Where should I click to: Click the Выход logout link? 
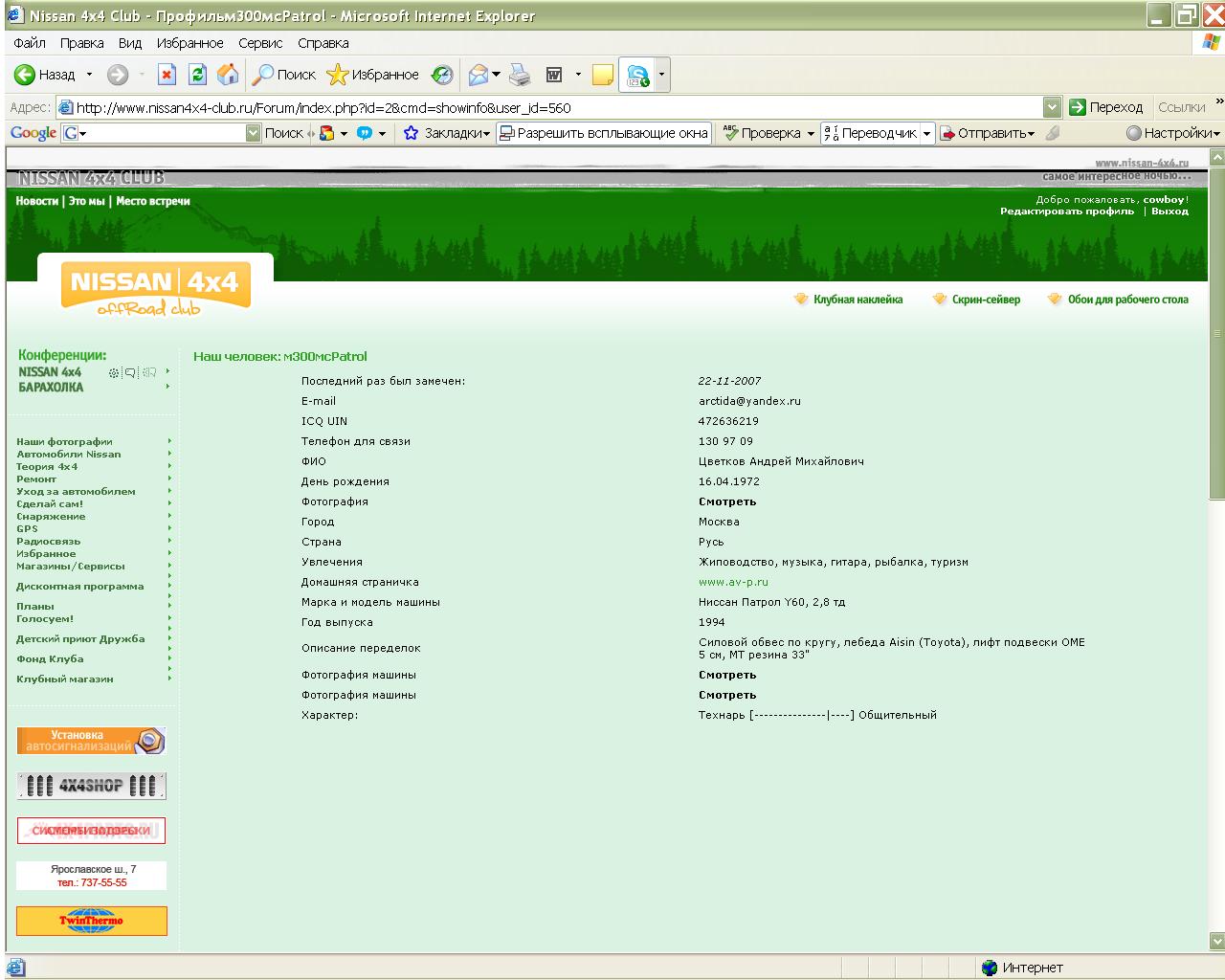pos(1169,212)
